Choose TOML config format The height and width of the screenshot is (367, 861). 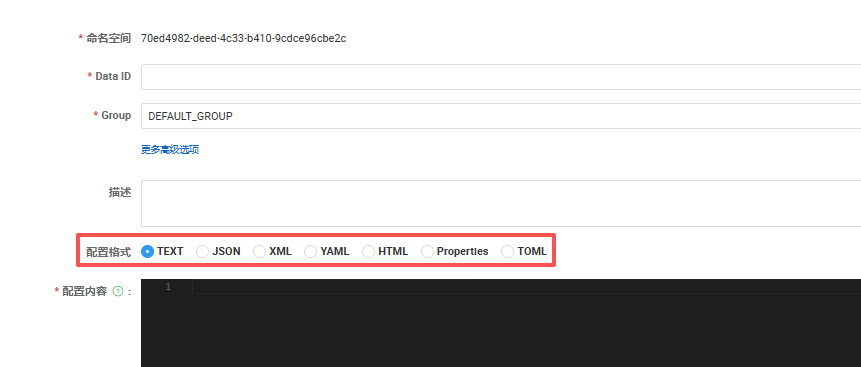click(508, 252)
